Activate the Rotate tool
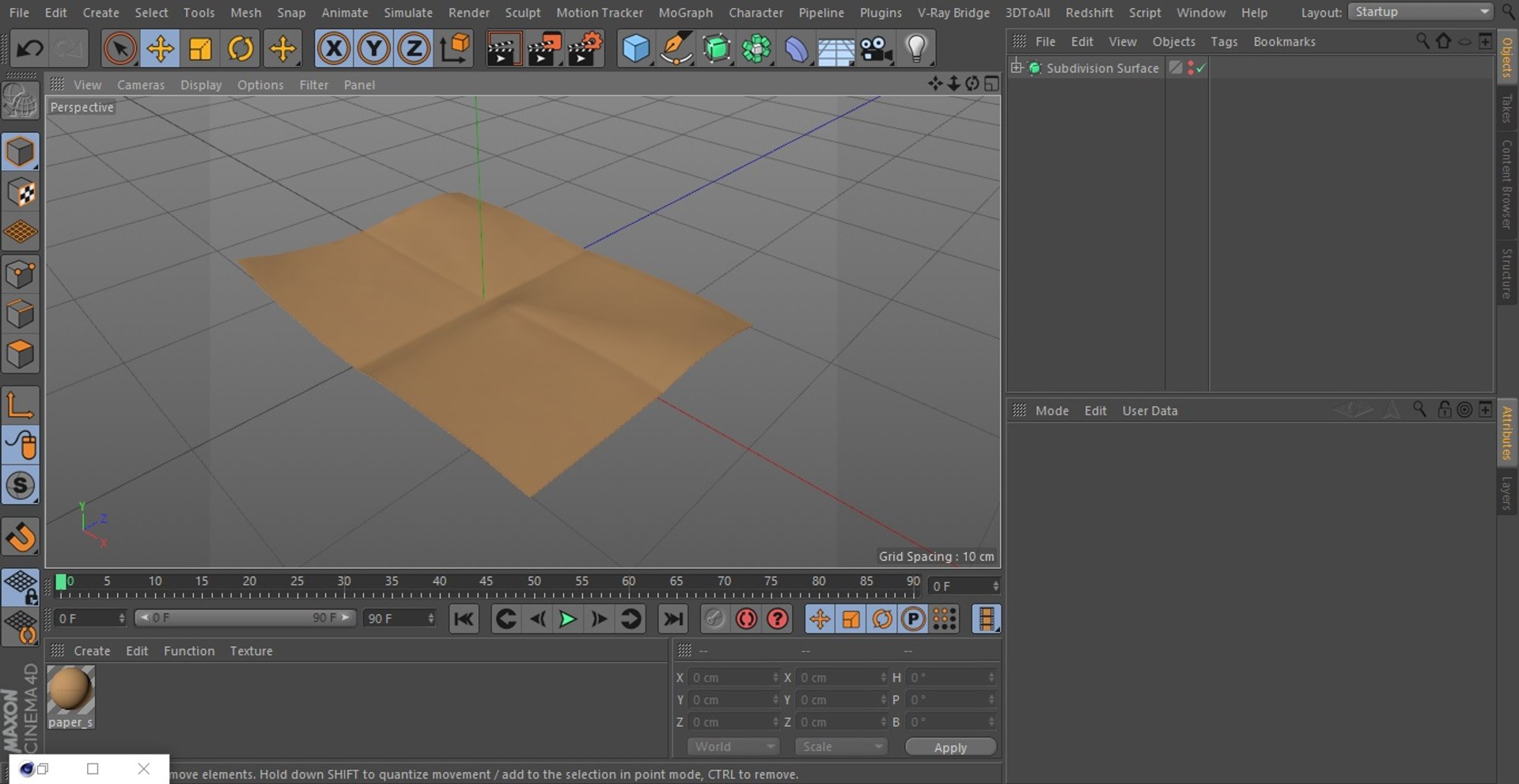The width and height of the screenshot is (1519, 784). click(x=241, y=49)
